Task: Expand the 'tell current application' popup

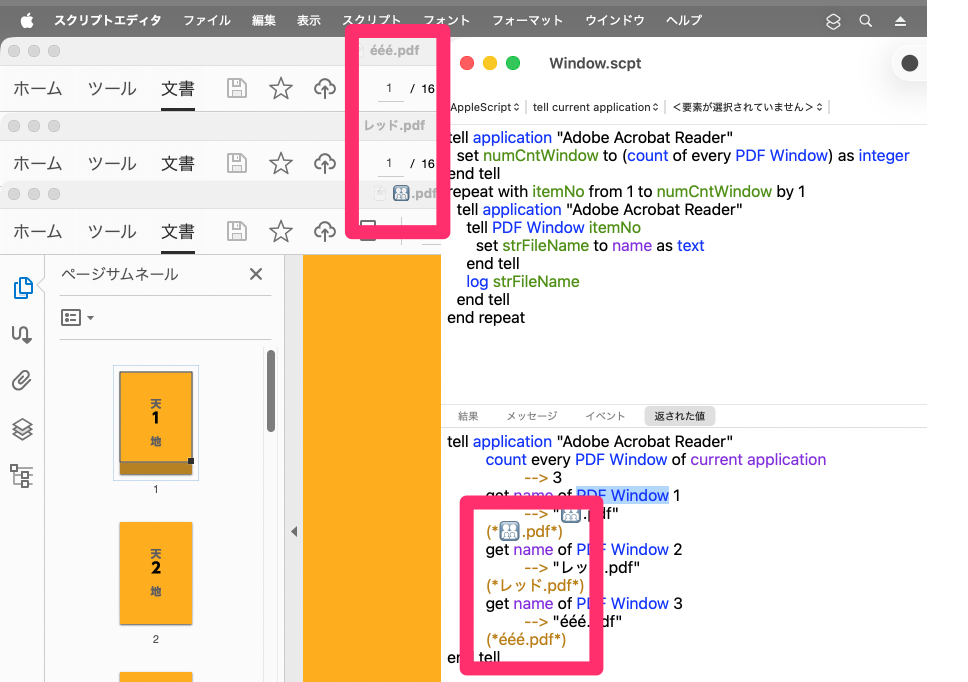Action: 595,107
